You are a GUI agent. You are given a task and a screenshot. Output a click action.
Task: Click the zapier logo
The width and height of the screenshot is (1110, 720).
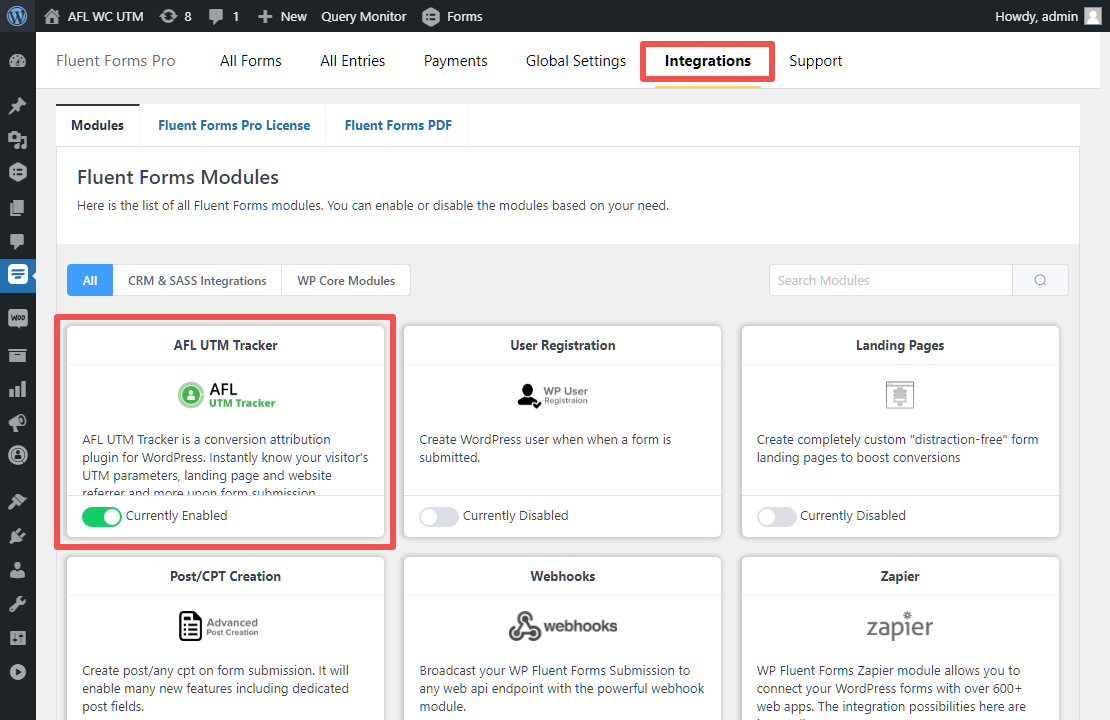click(x=900, y=626)
